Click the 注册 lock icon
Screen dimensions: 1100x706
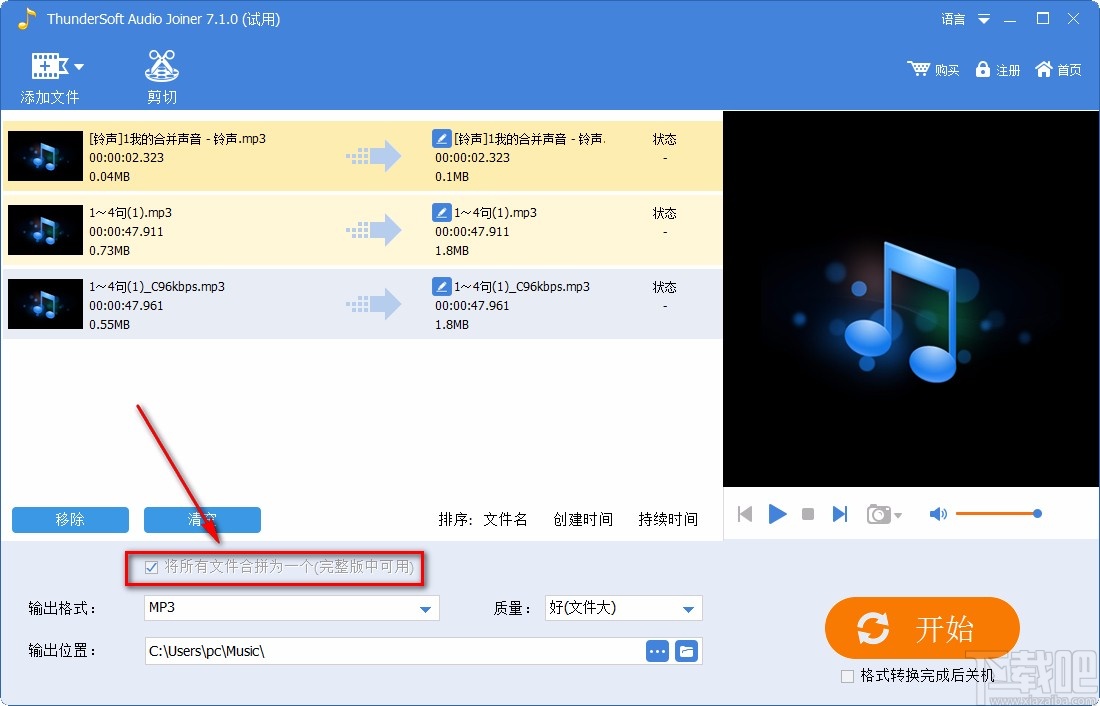pyautogui.click(x=985, y=69)
